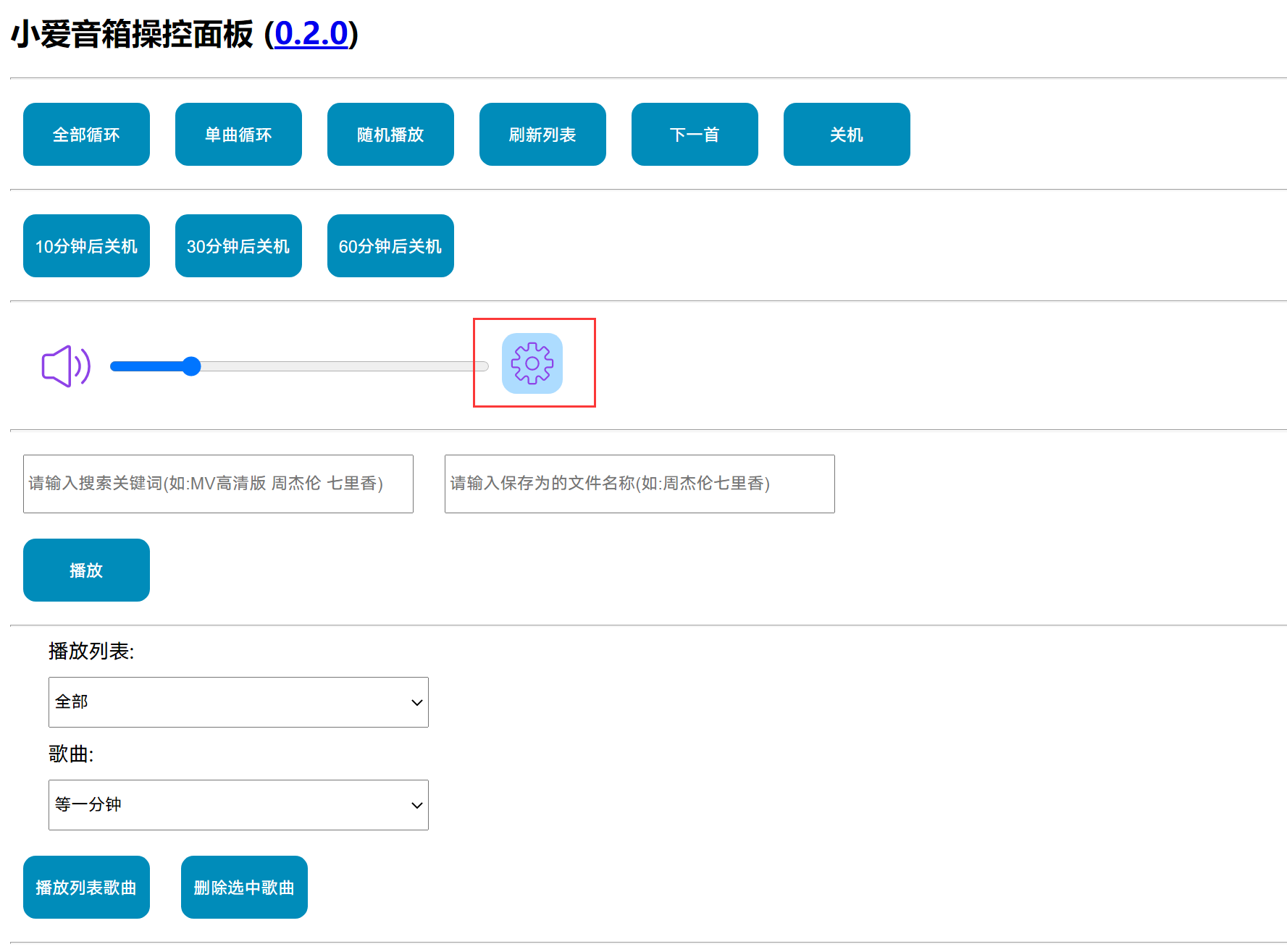Viewport: 1287px width, 952px height.
Task: Adjust the volume slider track
Action: (x=299, y=366)
